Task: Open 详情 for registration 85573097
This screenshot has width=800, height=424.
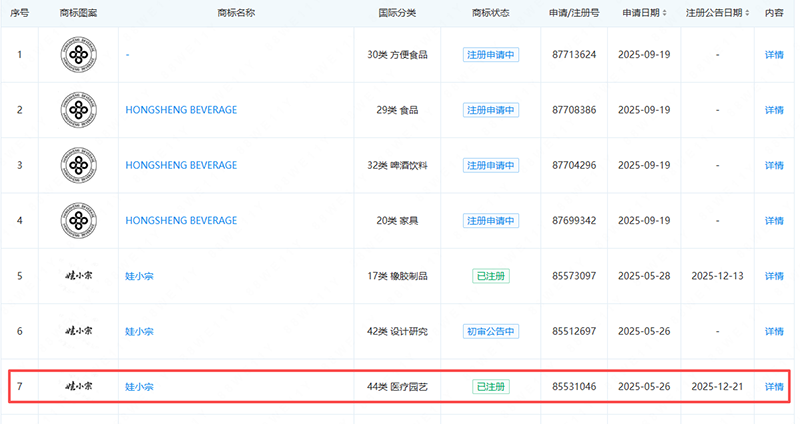Action: [774, 276]
